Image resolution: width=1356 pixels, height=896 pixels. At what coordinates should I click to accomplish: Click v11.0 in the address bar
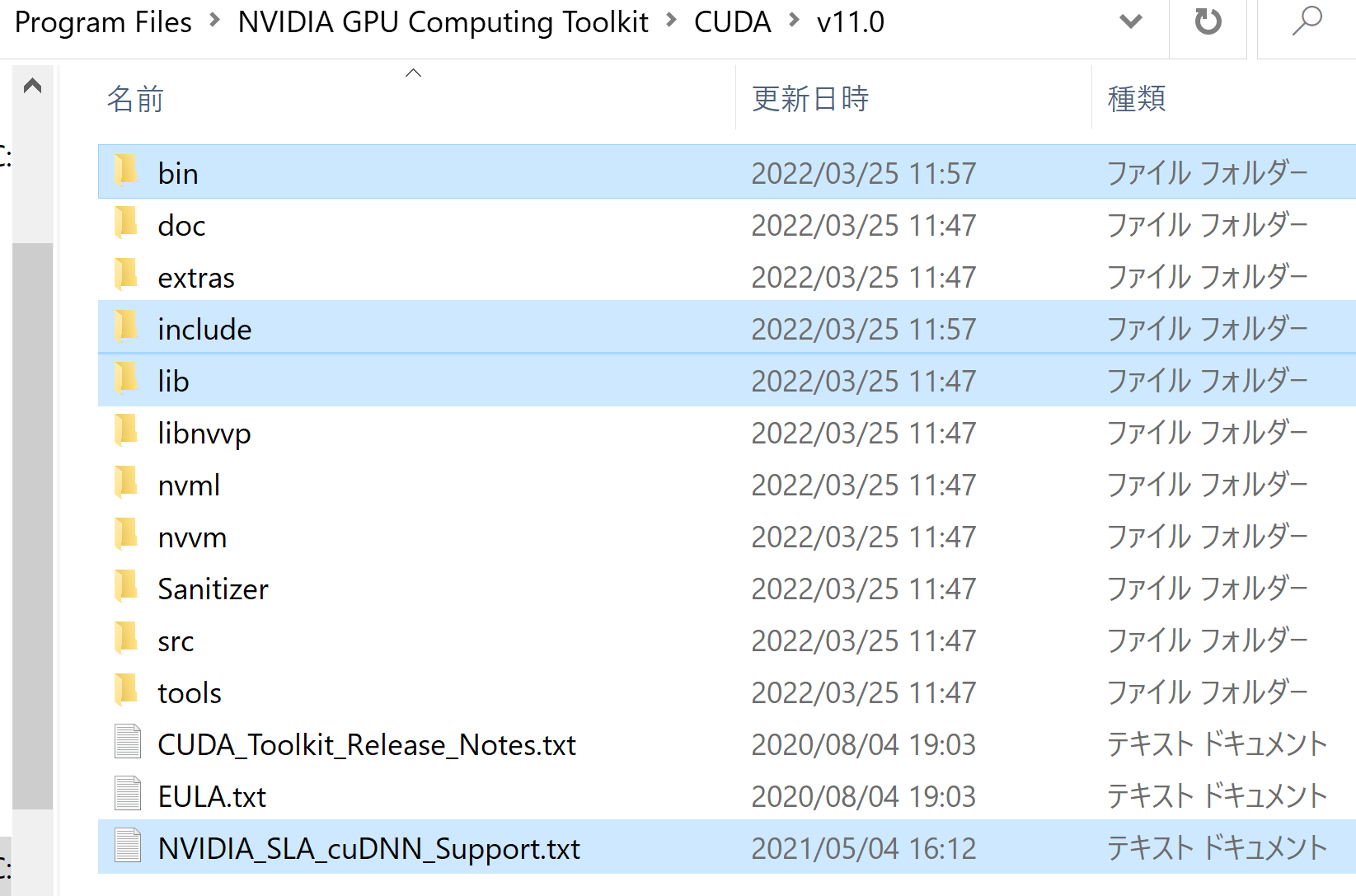coord(850,22)
